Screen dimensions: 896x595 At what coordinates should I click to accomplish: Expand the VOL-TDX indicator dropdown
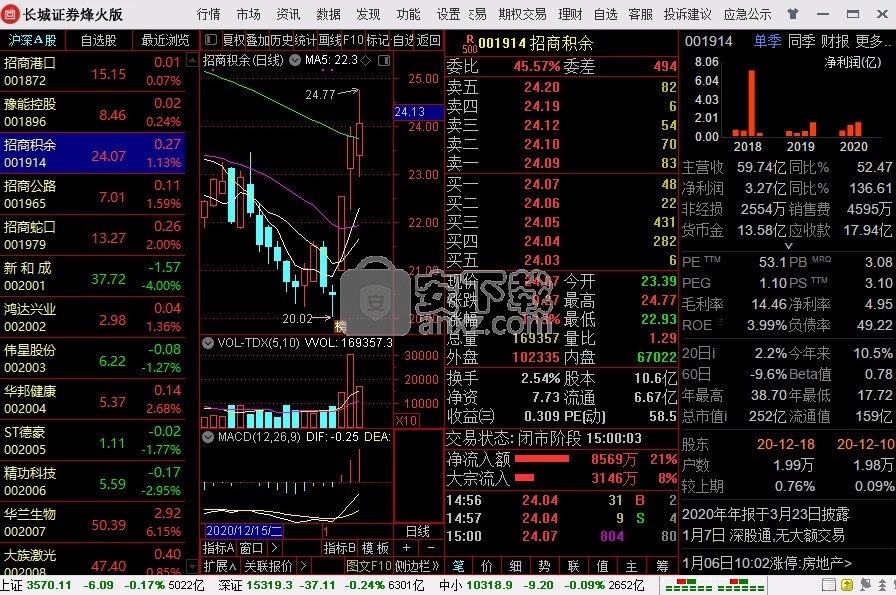pos(208,343)
